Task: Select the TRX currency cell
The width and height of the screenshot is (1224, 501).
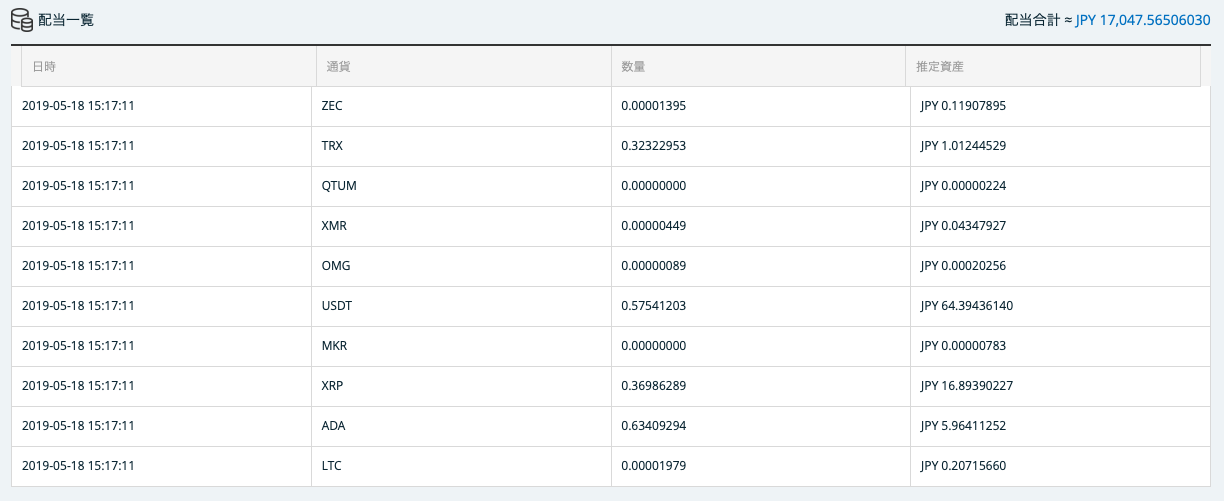Action: (333, 146)
